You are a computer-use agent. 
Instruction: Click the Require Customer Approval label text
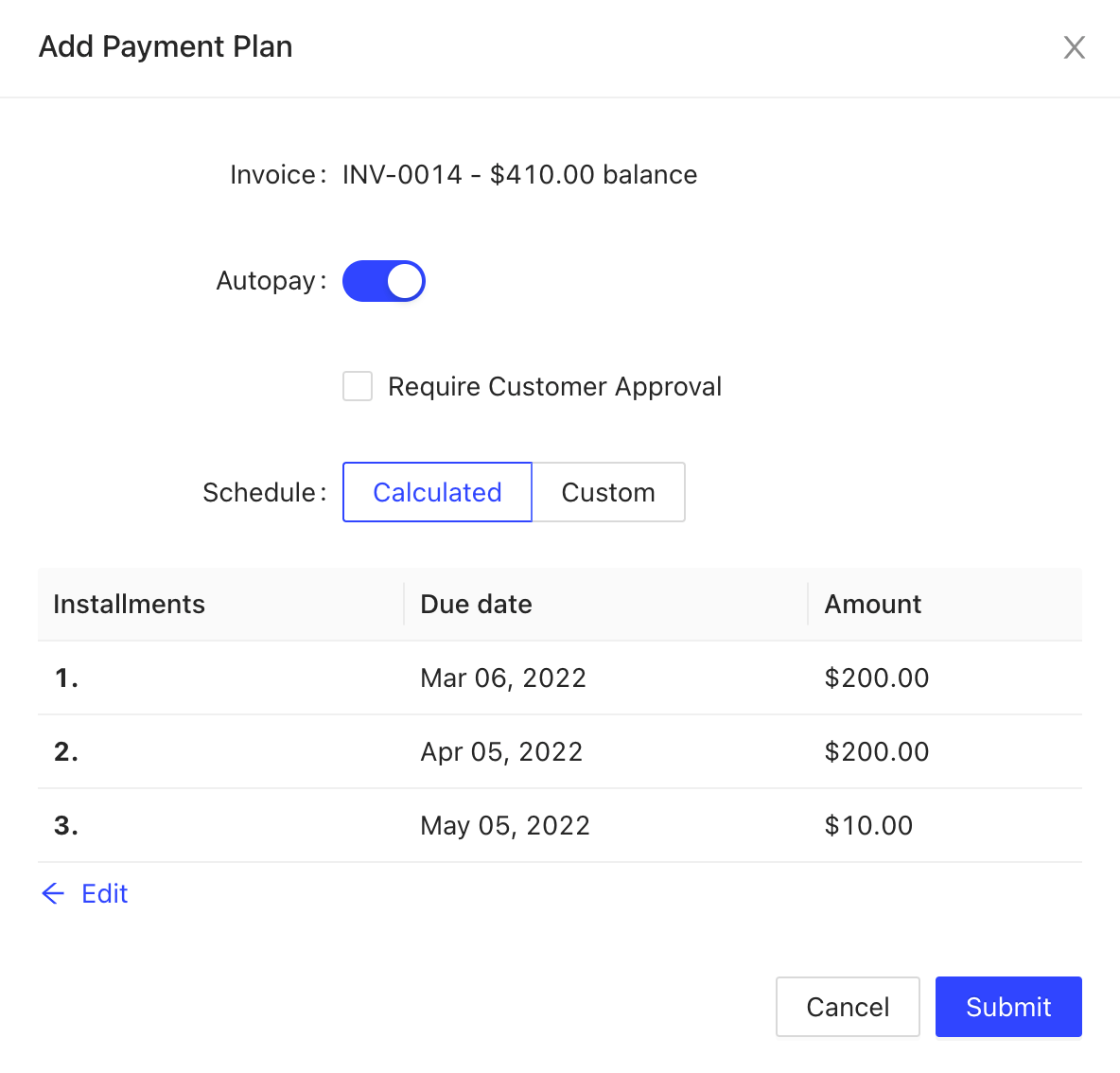[x=554, y=386]
